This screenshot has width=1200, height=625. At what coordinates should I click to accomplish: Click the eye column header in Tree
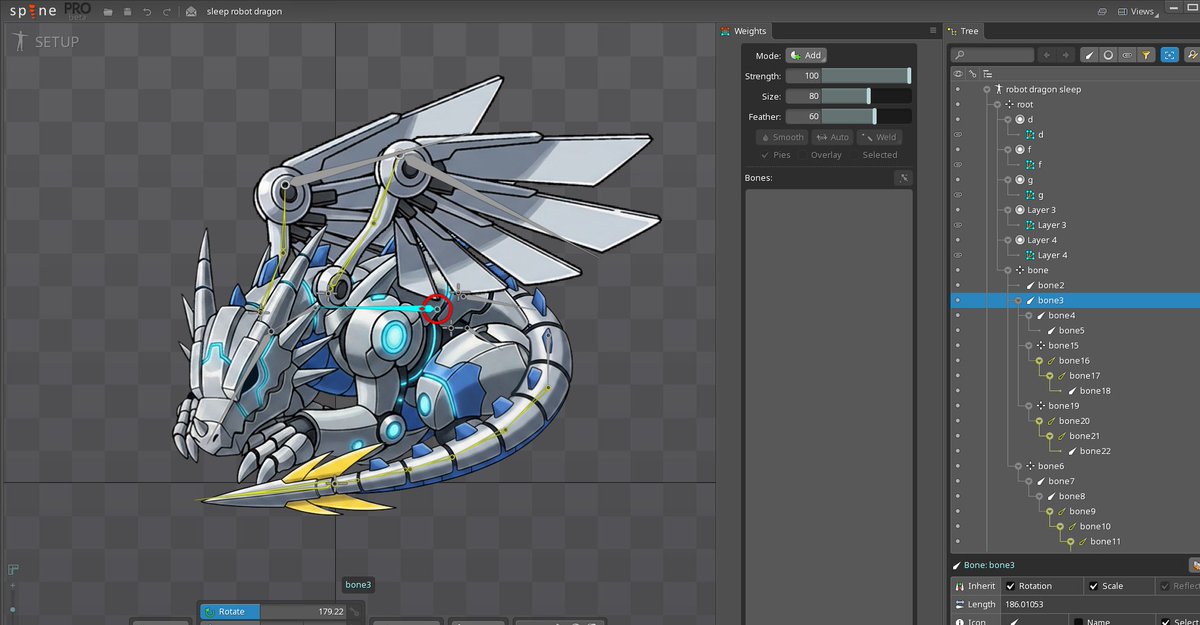958,74
